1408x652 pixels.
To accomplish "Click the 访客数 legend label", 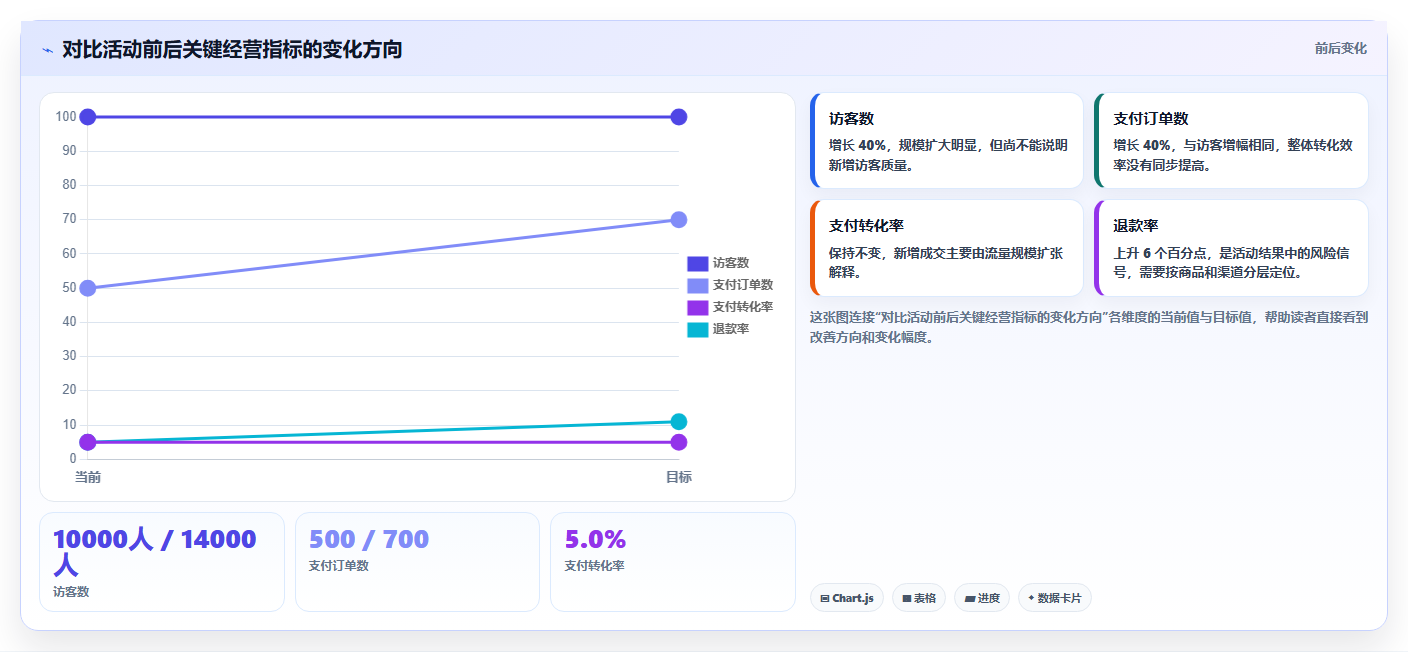I will click(731, 263).
